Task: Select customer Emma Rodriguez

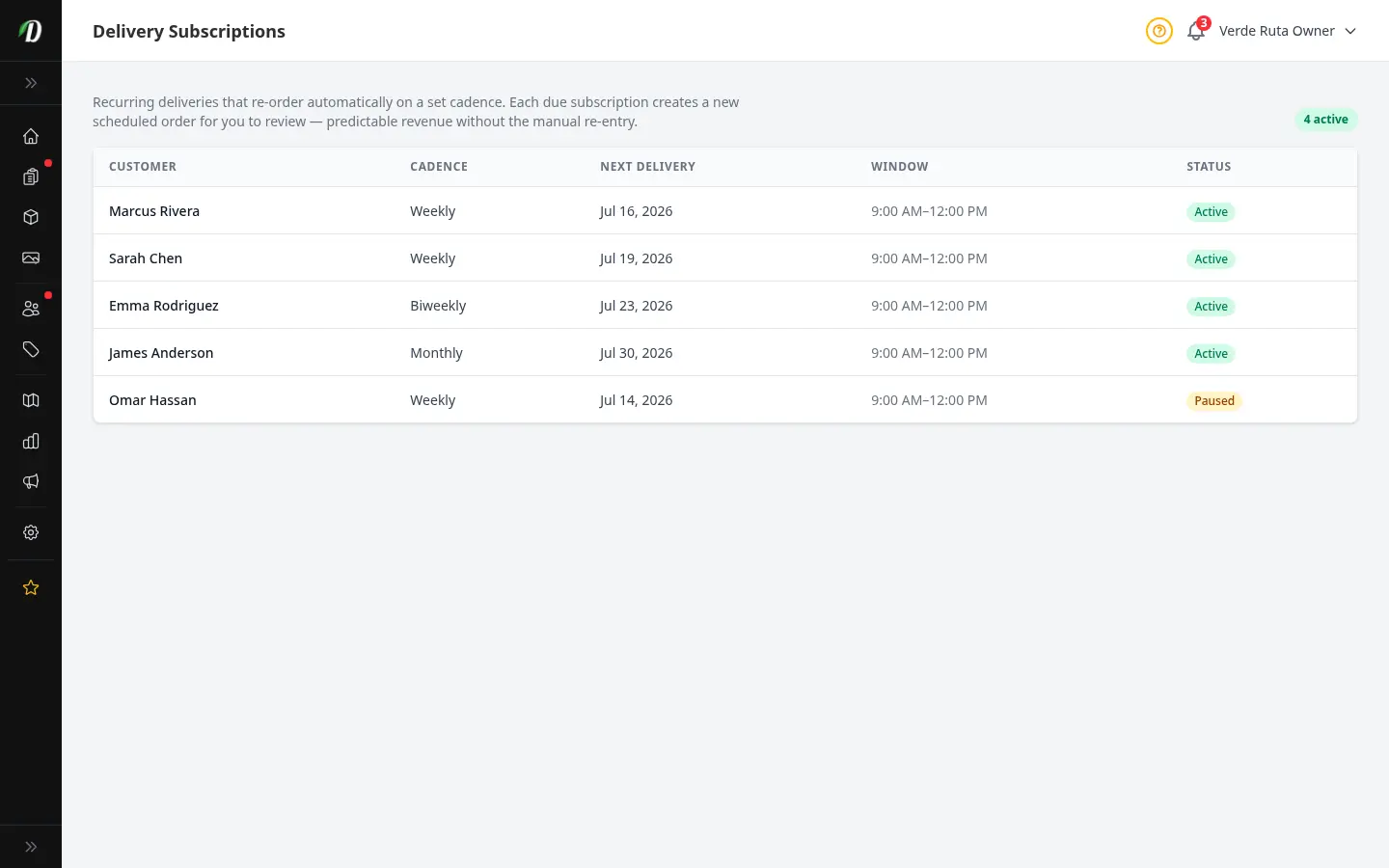Action: 164,306
